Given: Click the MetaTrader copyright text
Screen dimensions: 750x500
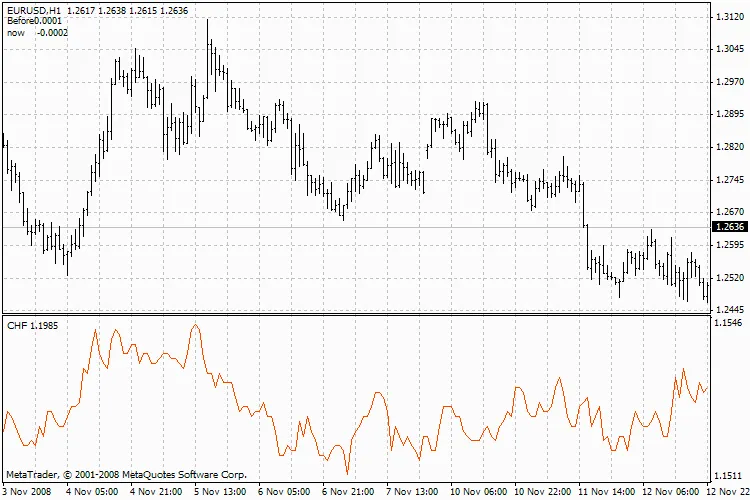Looking at the screenshot, I should (125, 475).
